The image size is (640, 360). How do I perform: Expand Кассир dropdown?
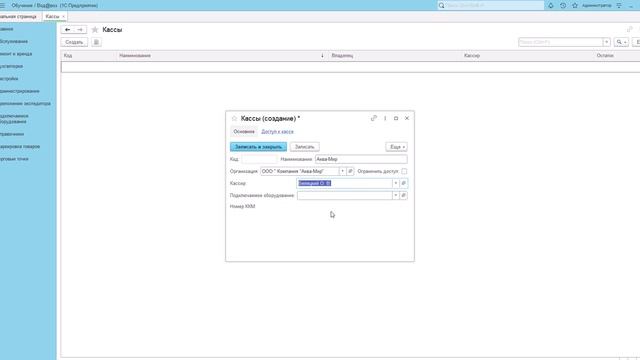[396, 183]
